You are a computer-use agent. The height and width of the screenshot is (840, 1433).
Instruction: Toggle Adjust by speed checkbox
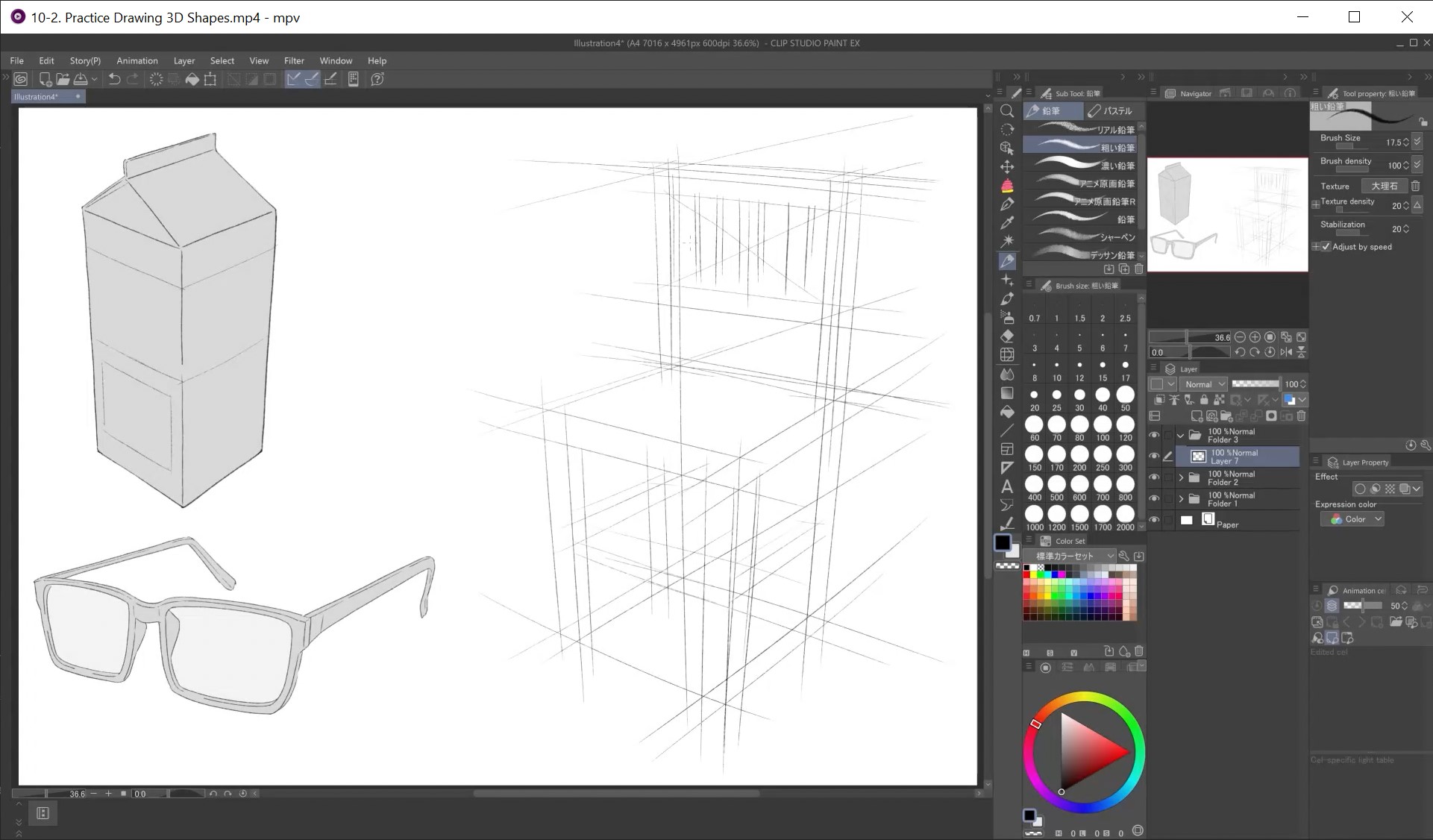[x=1326, y=247]
